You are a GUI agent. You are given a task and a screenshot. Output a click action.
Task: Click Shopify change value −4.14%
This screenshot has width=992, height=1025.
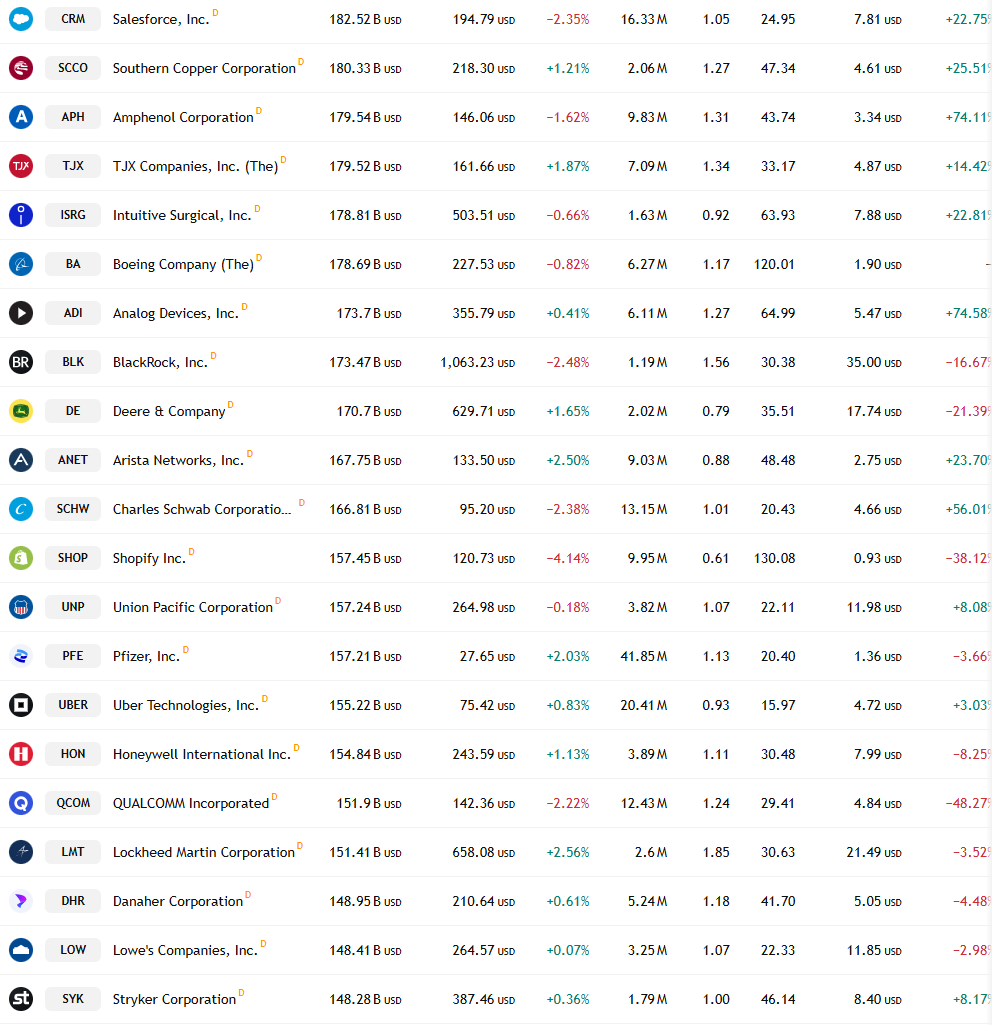click(568, 559)
